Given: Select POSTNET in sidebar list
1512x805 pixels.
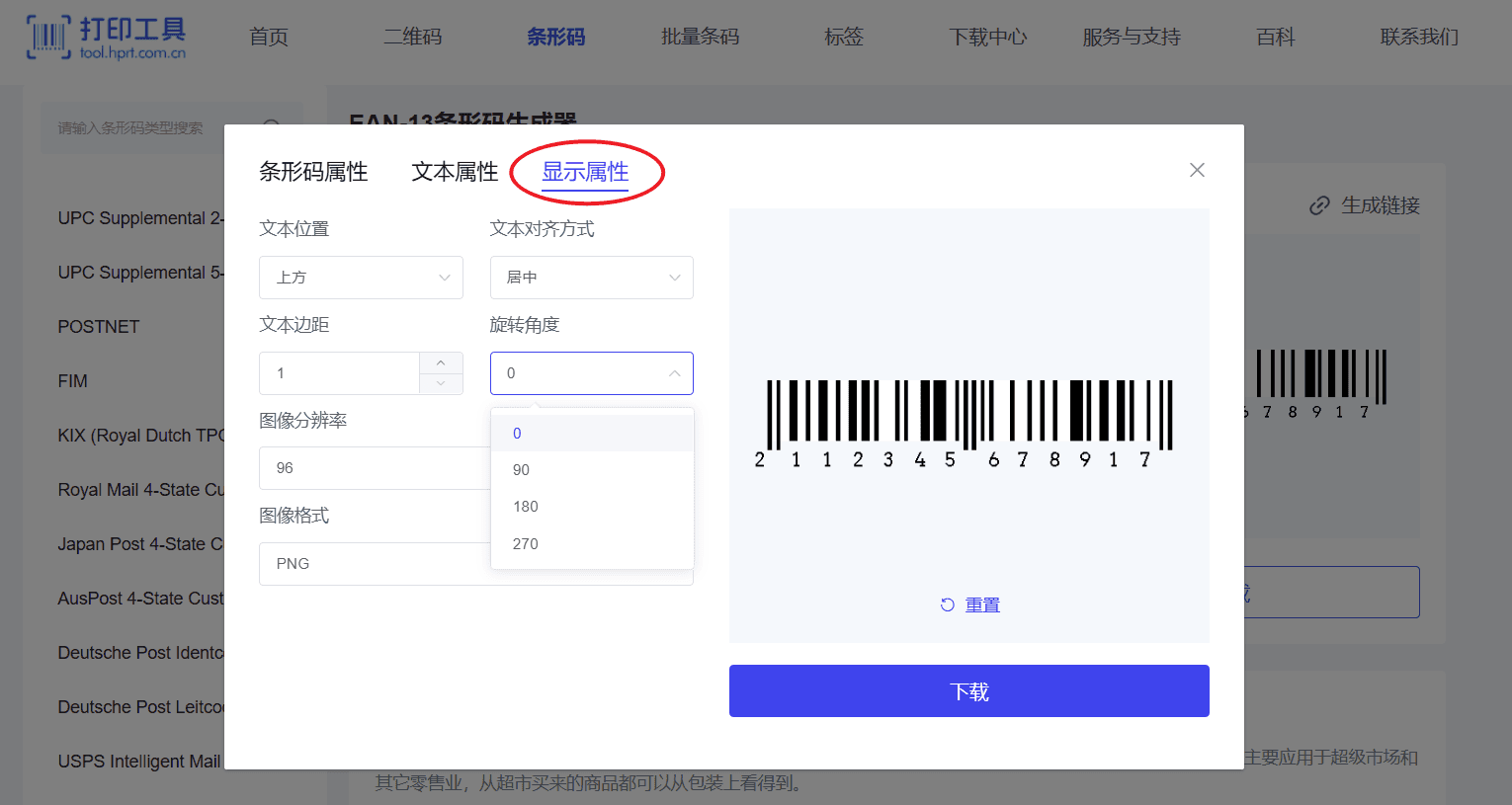Looking at the screenshot, I should click(99, 327).
